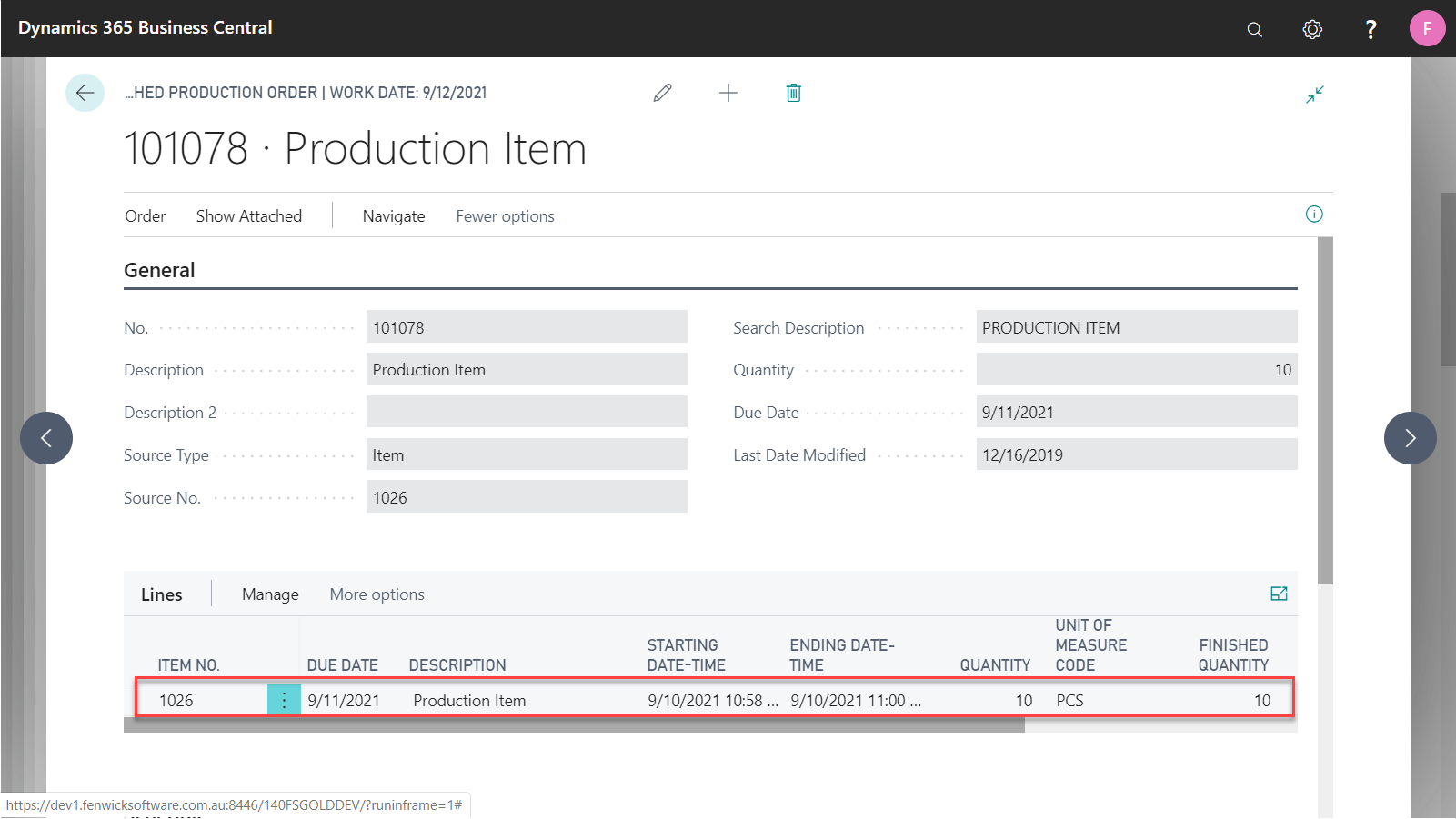Select the Quantity field in General
The height and width of the screenshot is (819, 1456).
tap(1137, 370)
